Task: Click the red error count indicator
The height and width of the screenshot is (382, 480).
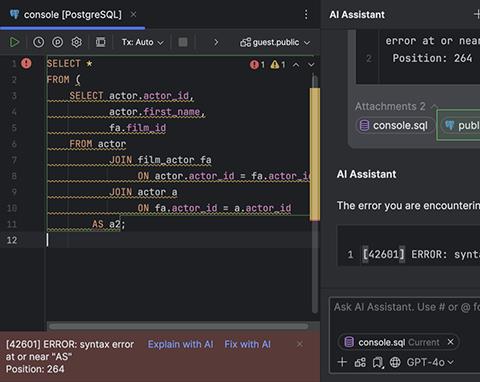Action: (257, 64)
